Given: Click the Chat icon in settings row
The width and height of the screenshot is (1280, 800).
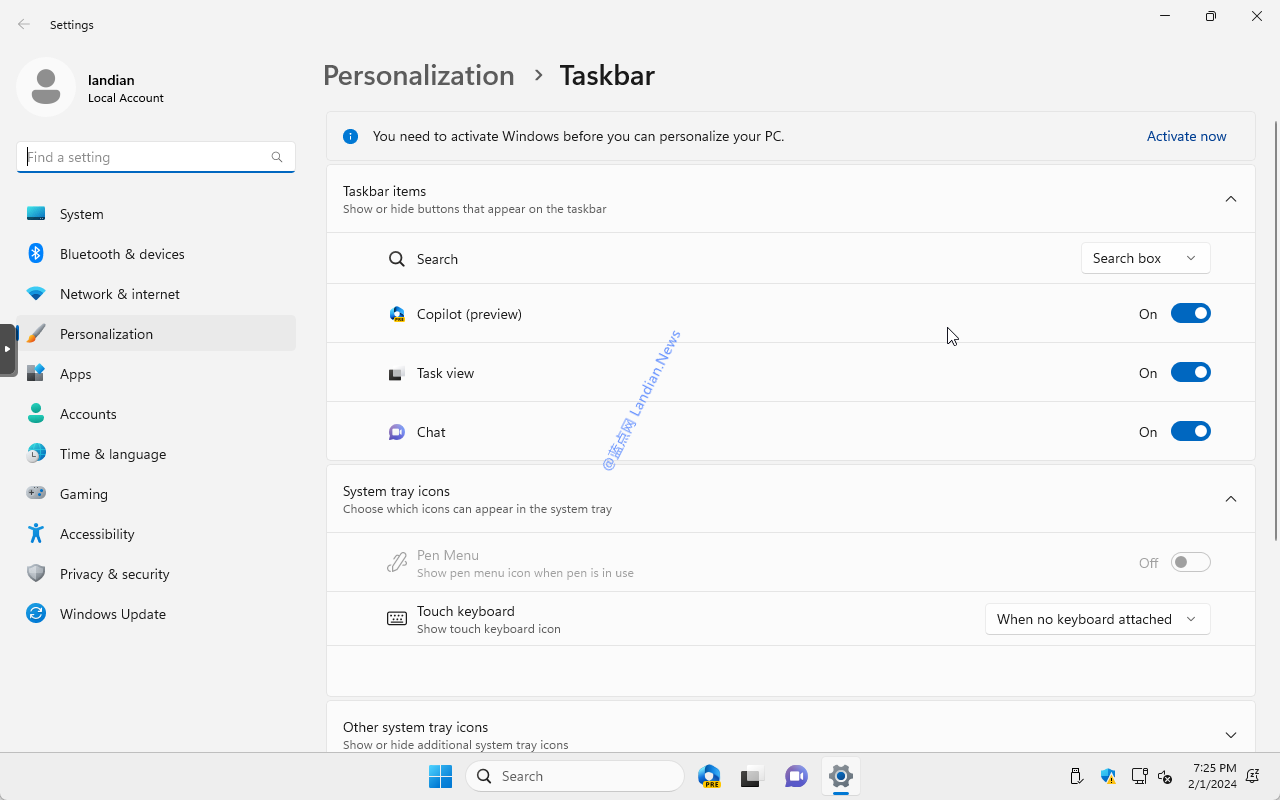Looking at the screenshot, I should [397, 432].
